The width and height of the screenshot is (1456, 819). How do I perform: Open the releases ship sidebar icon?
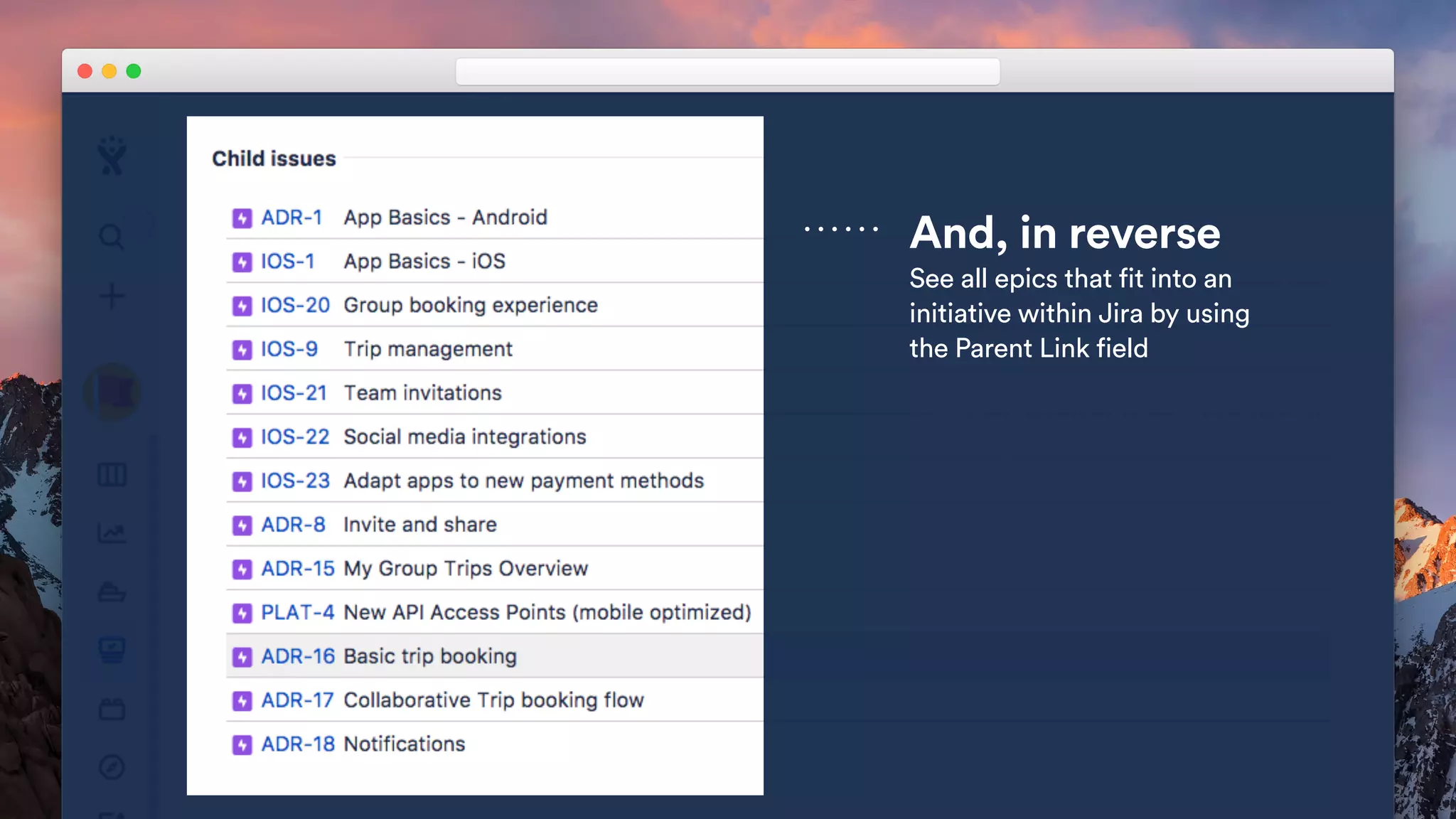click(112, 591)
